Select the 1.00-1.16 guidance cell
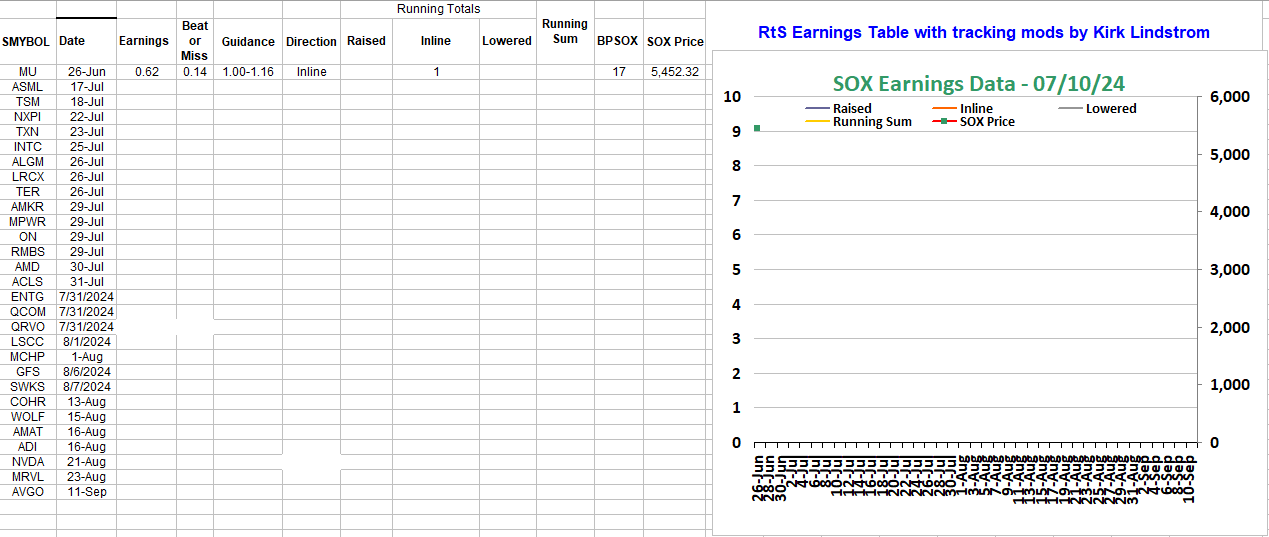The width and height of the screenshot is (1269, 537). coord(248,72)
